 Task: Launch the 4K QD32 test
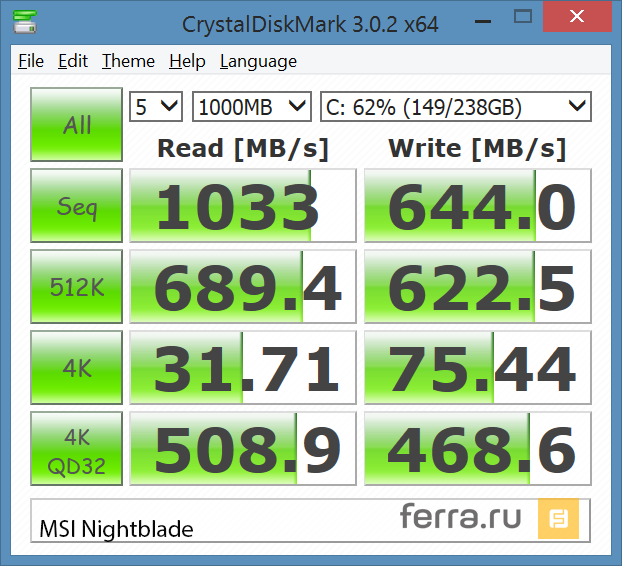77,449
